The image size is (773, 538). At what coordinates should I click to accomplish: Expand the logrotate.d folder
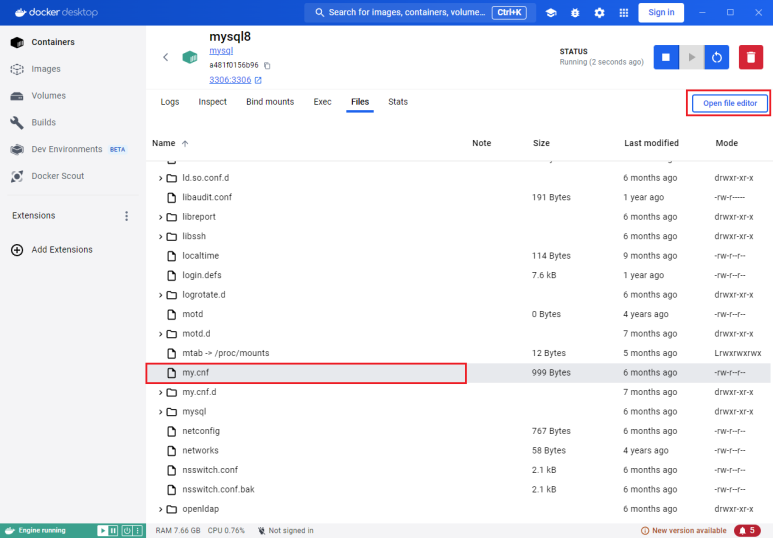[x=160, y=295]
